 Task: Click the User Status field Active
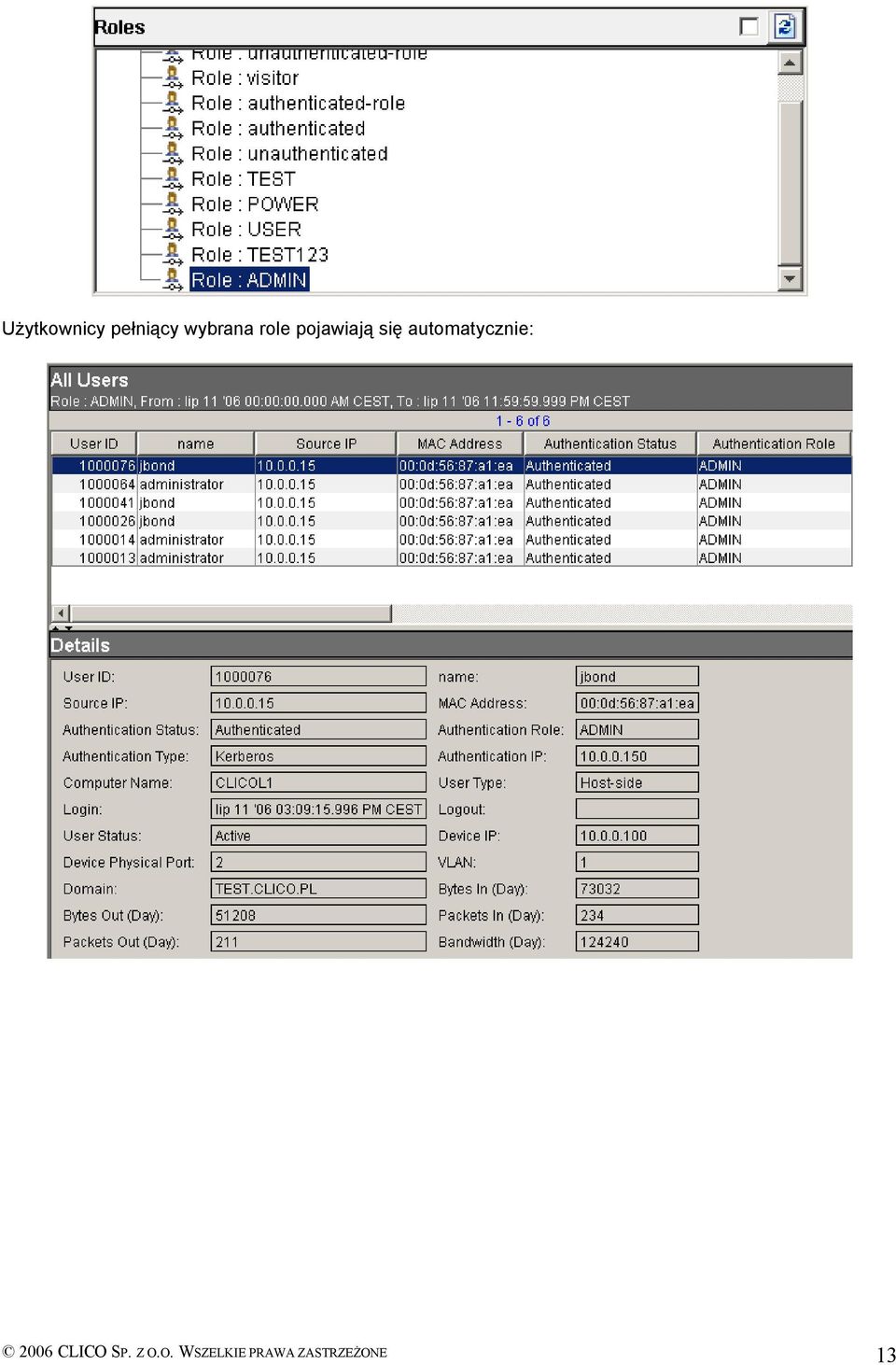318,836
